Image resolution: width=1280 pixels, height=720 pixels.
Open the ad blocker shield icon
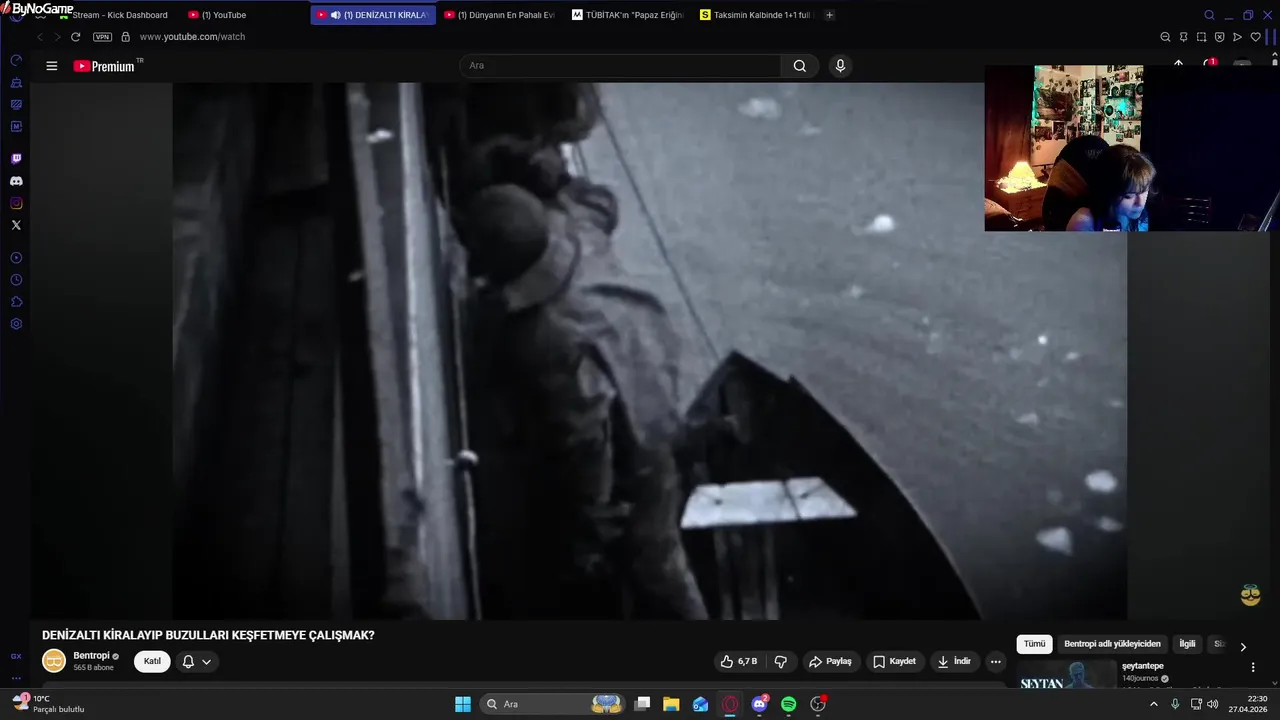pos(1219,37)
